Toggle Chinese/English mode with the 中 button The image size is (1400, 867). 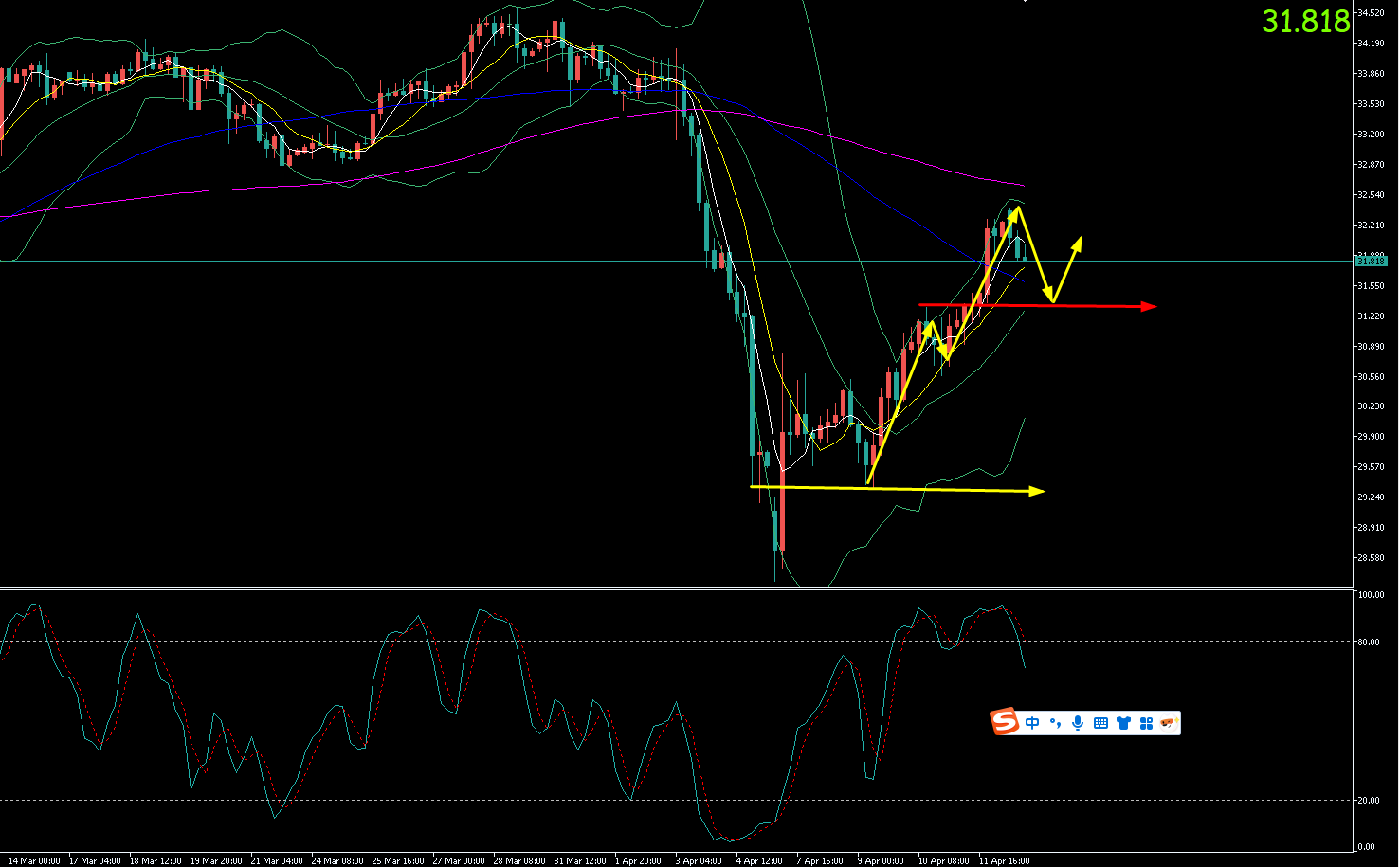tap(1032, 723)
